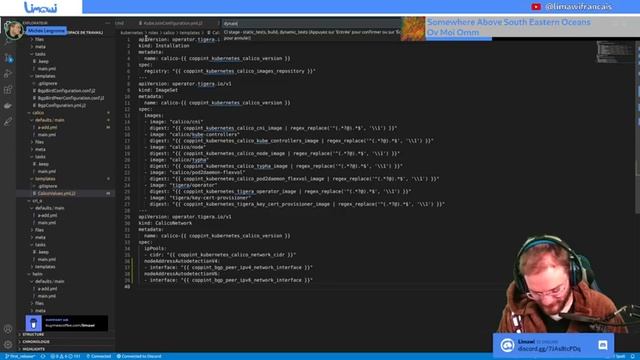Viewport: 640px width, 360px height.
Task: Open the Run and Debug view icon
Action: (x=8, y=74)
